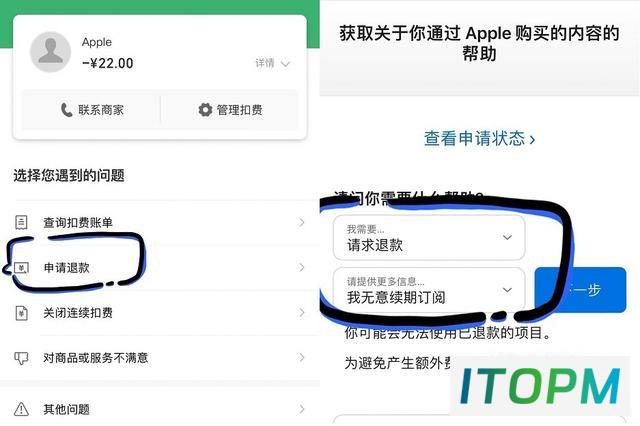Select the 其他问题 entry
The width and height of the screenshot is (640, 426).
(160, 409)
